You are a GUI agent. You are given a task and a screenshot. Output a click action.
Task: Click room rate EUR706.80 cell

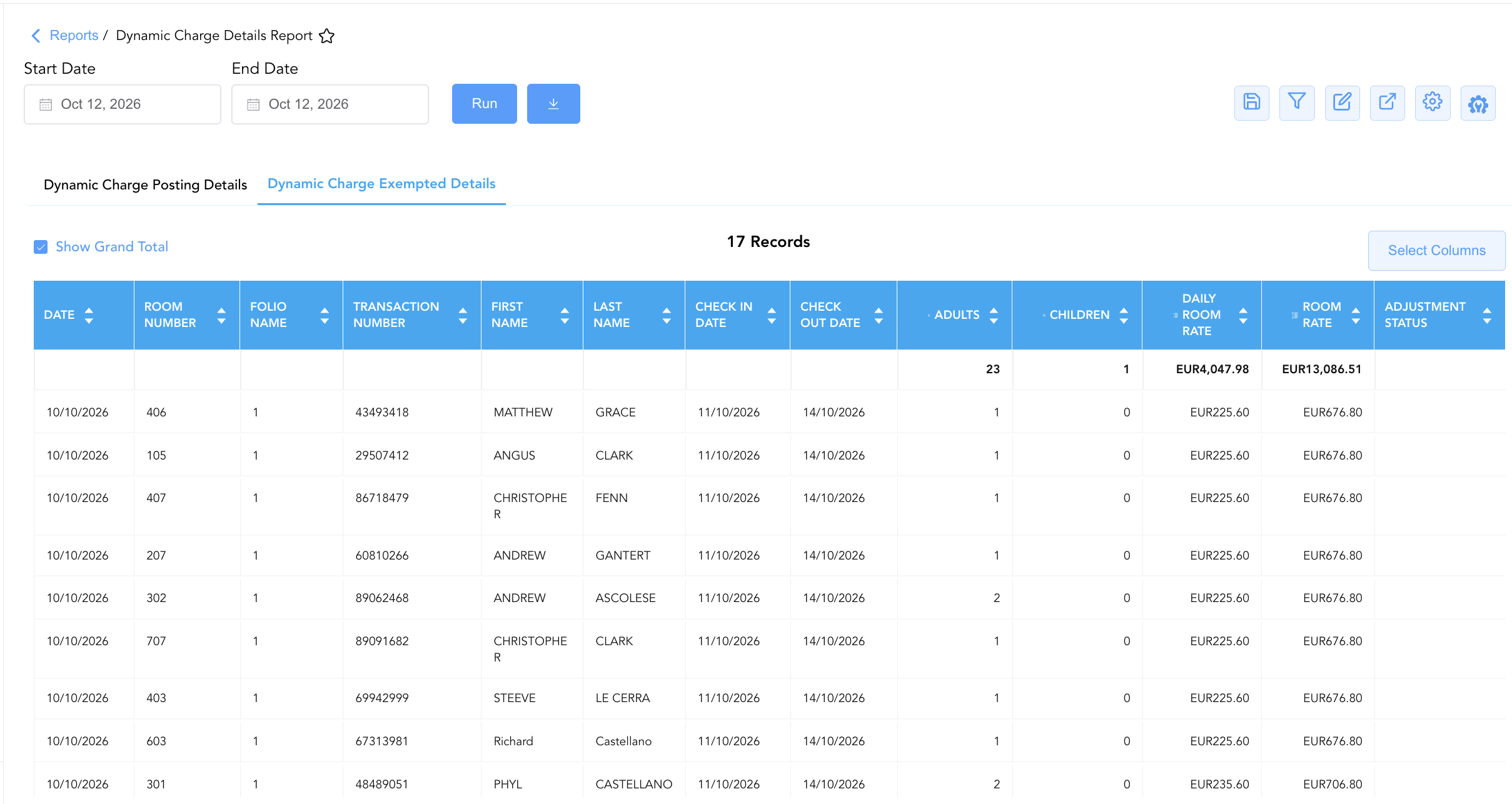click(1332, 784)
